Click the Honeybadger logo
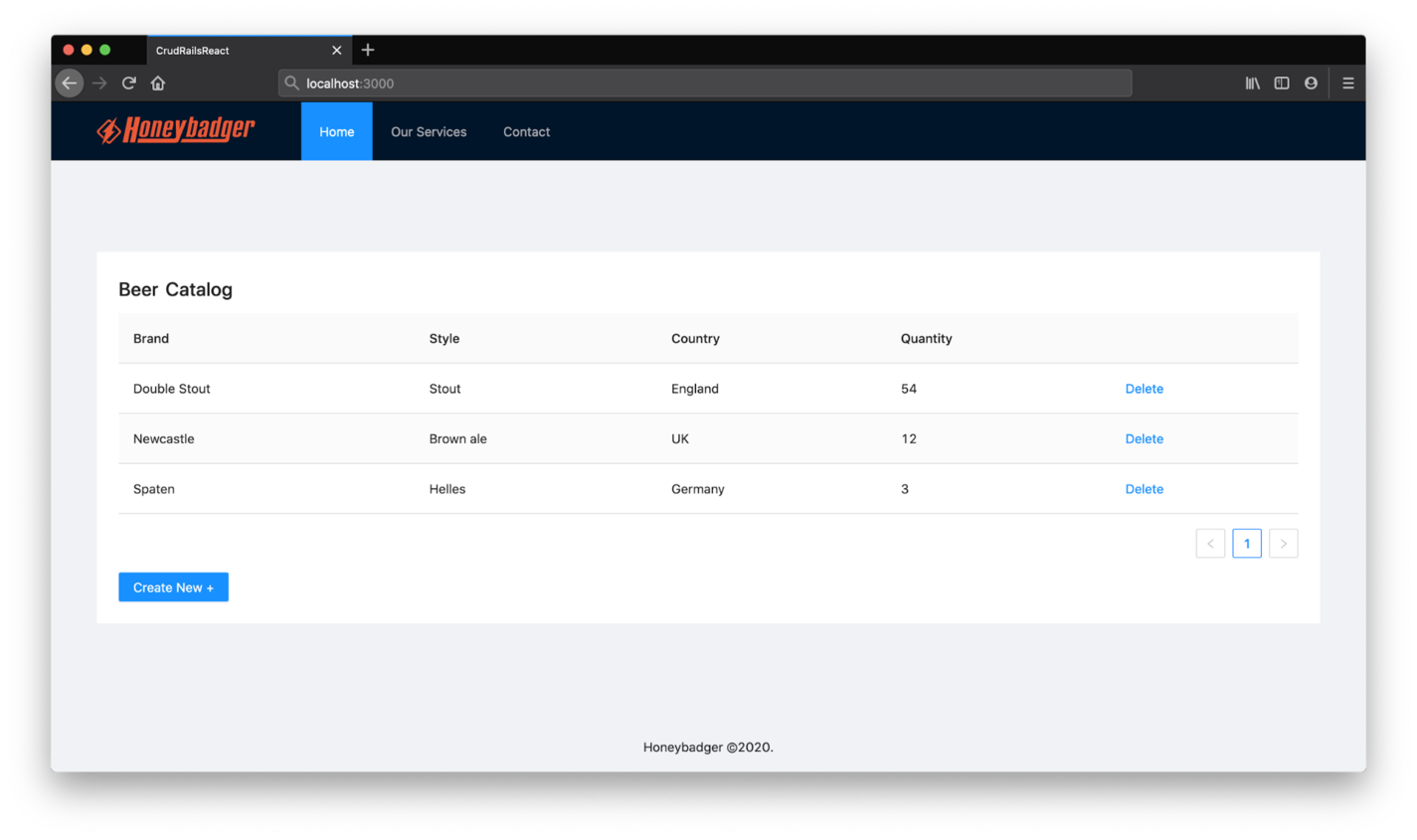Viewport: 1417px width, 840px height. pos(176,130)
